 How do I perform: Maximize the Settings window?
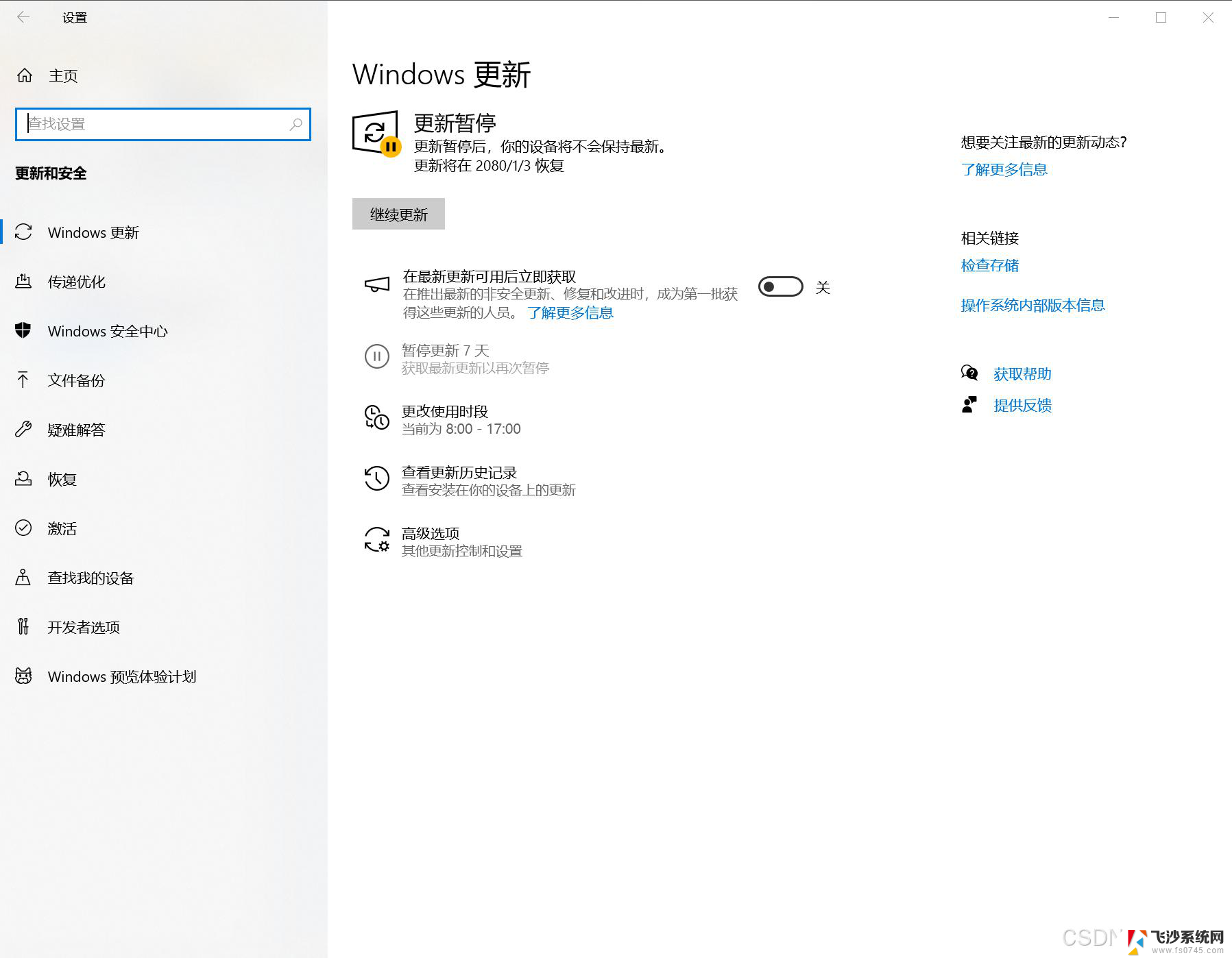(x=1161, y=18)
